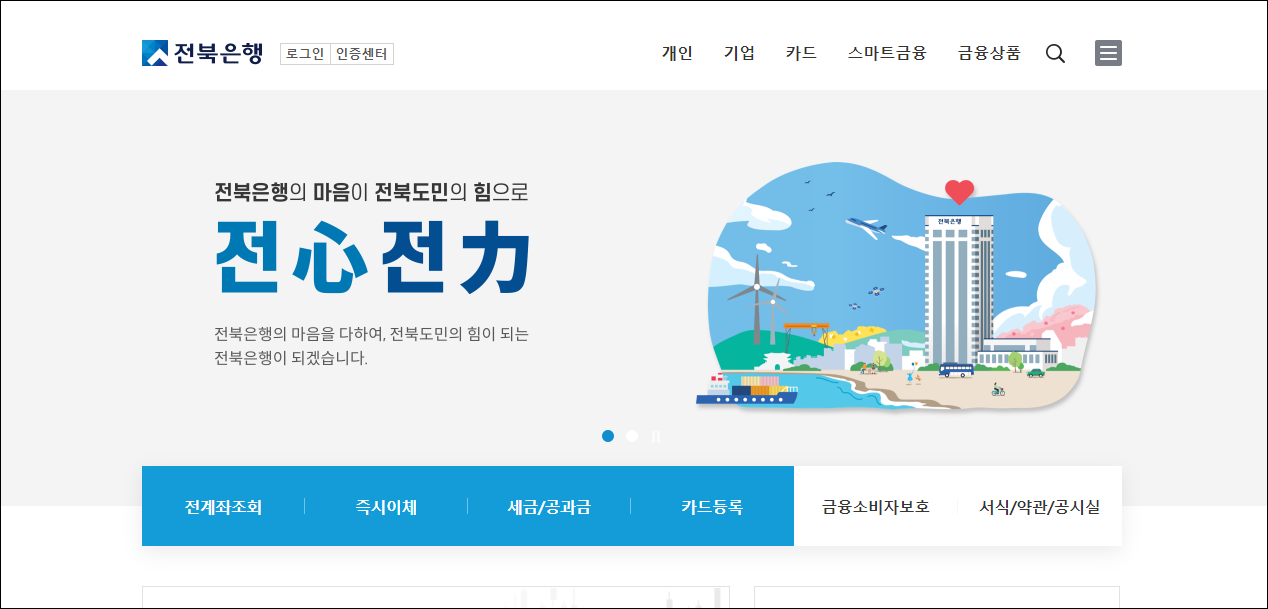This screenshot has height=609, width=1268.
Task: Click the 로그인 button
Action: click(305, 54)
